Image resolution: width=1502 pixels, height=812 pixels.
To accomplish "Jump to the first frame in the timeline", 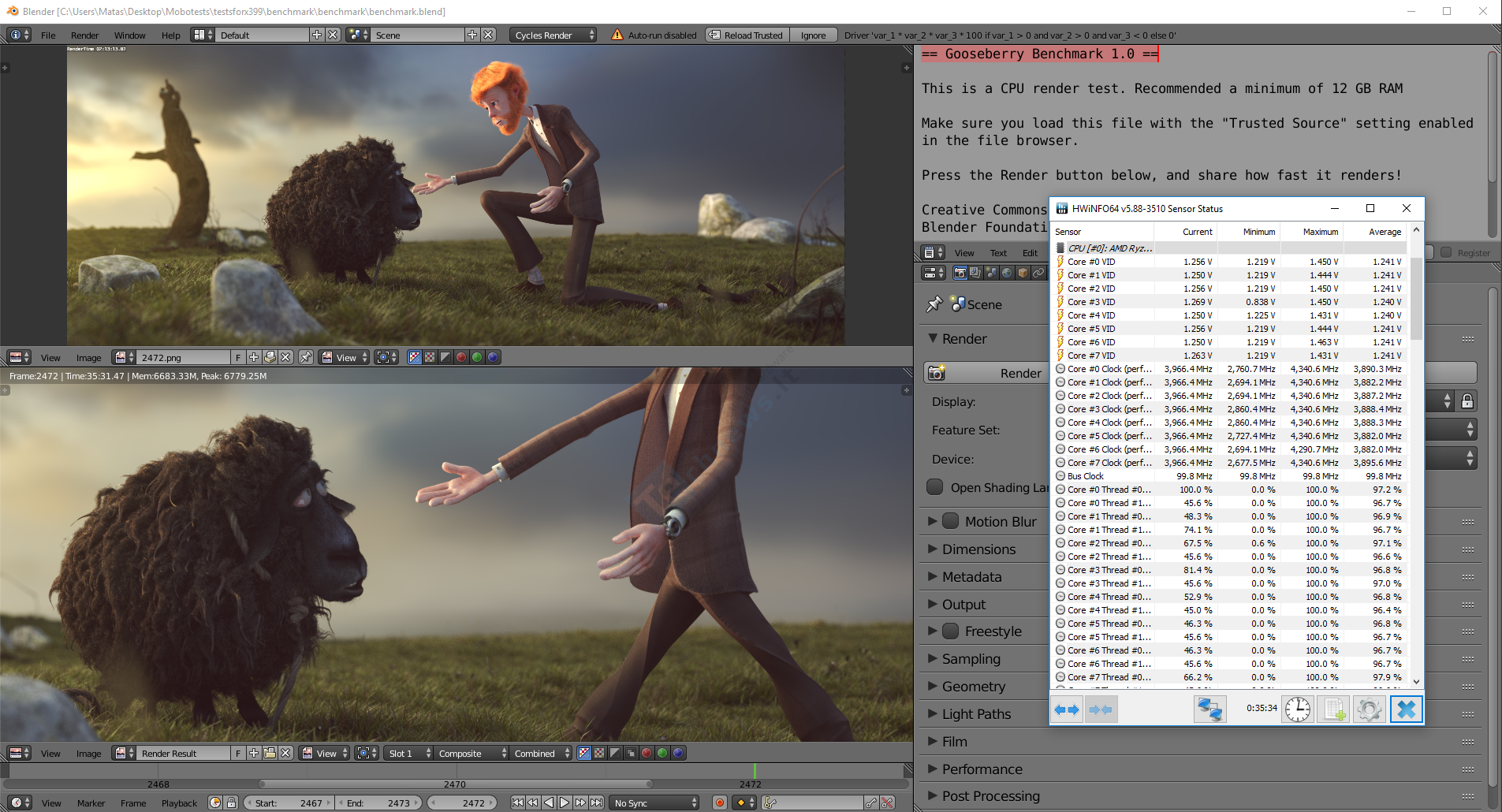I will (517, 803).
